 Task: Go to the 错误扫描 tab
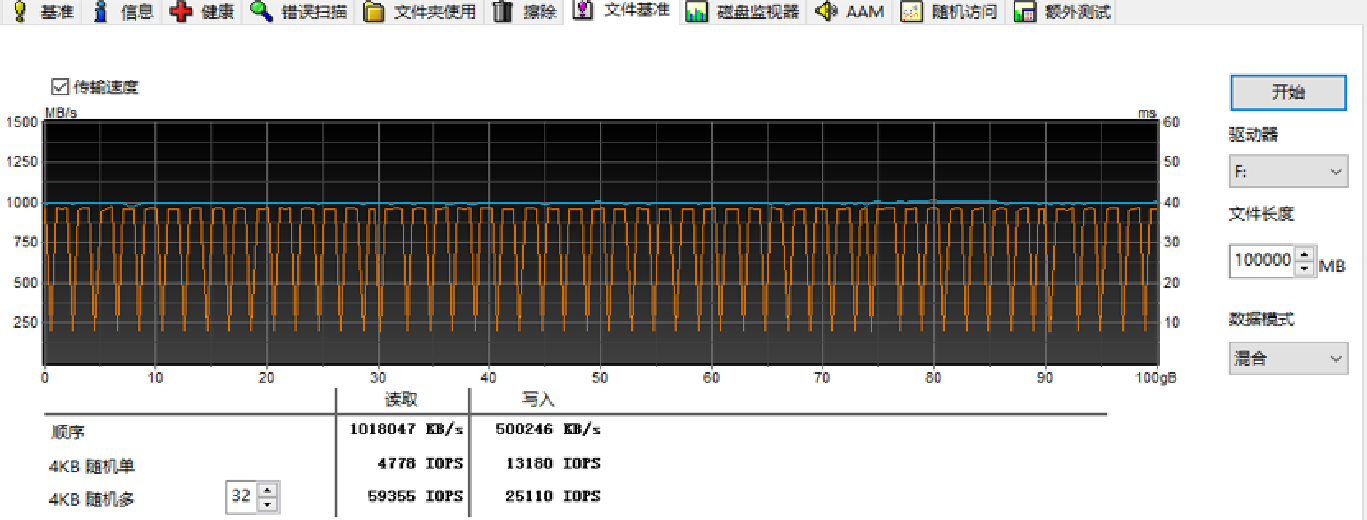click(x=298, y=12)
